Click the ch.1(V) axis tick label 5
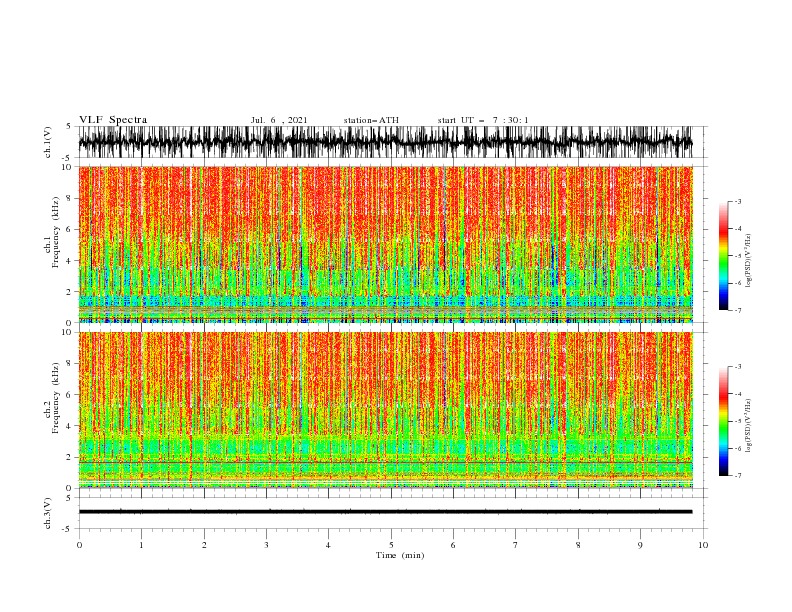 click(x=69, y=126)
